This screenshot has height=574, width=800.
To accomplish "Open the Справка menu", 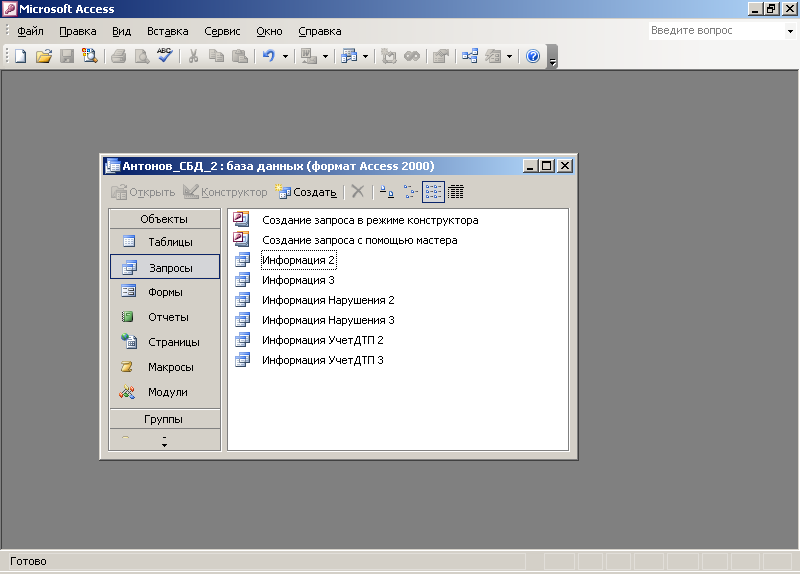I will 319,31.
